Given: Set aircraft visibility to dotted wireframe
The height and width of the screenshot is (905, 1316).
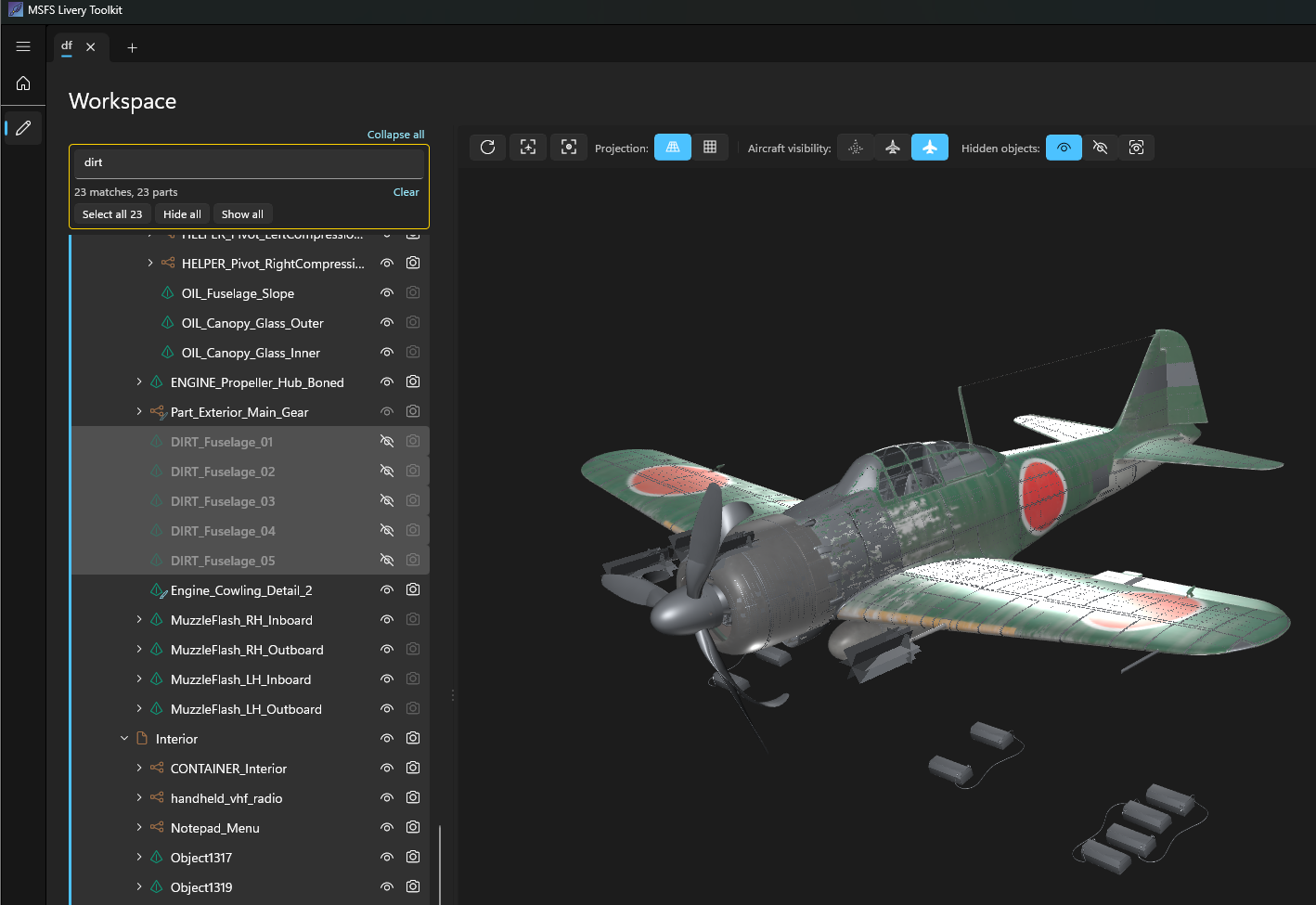Looking at the screenshot, I should tap(856, 148).
